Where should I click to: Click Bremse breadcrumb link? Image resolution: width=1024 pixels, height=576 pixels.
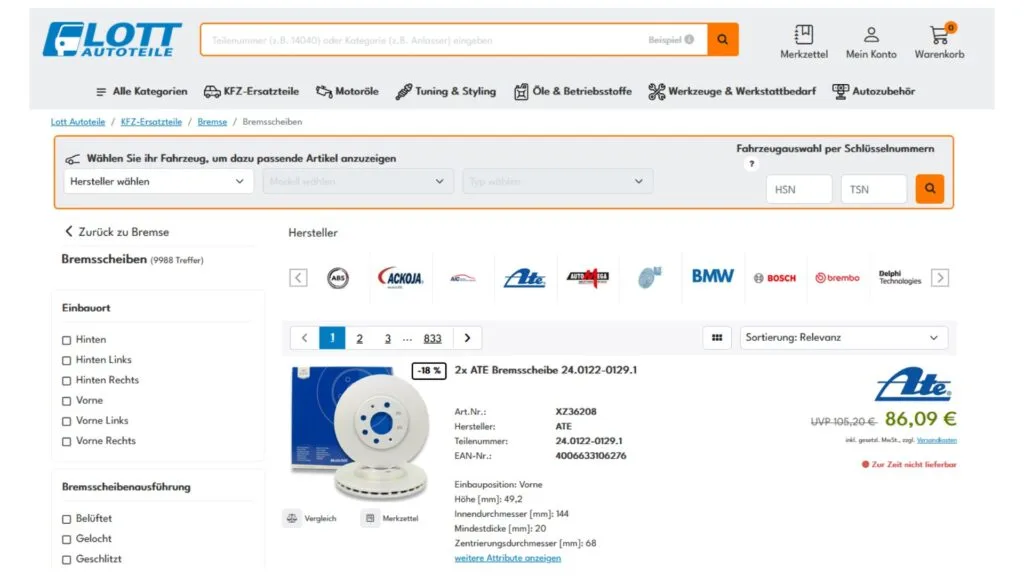(x=212, y=121)
